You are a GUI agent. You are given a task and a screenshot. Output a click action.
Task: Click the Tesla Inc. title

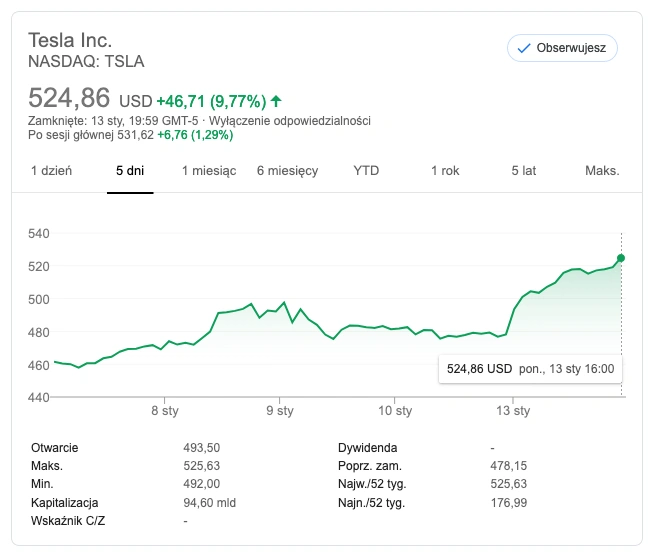click(x=70, y=40)
